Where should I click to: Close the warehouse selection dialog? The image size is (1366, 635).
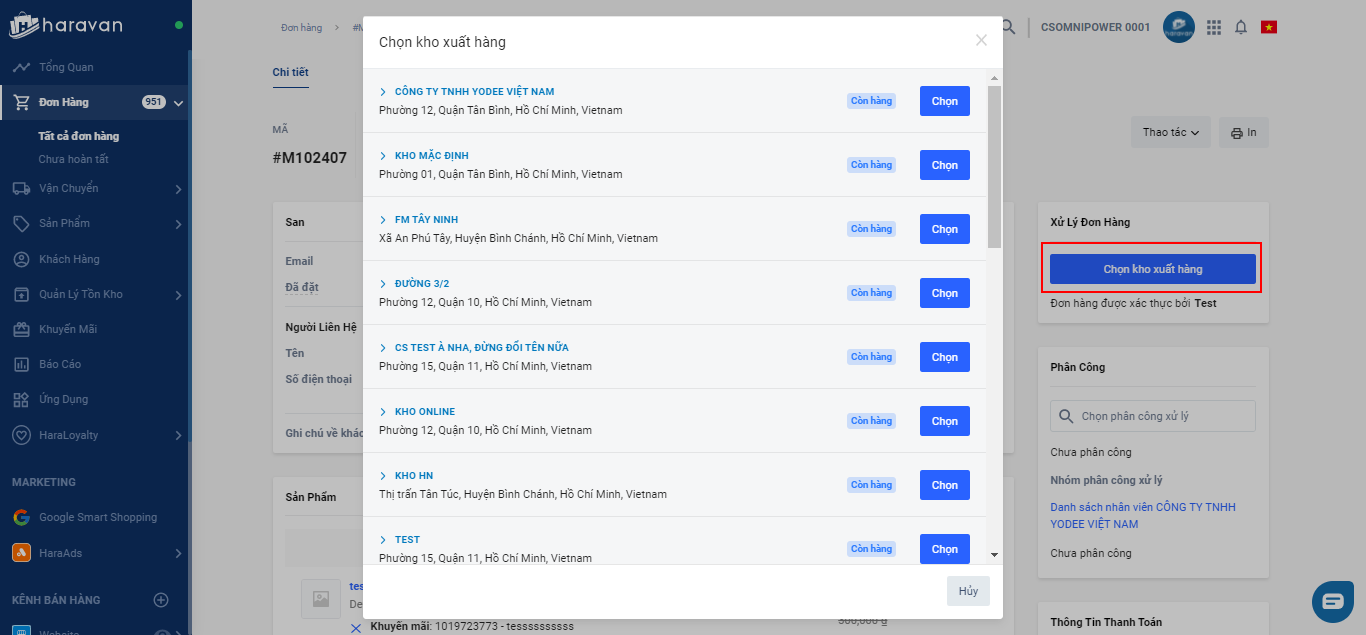tap(981, 40)
